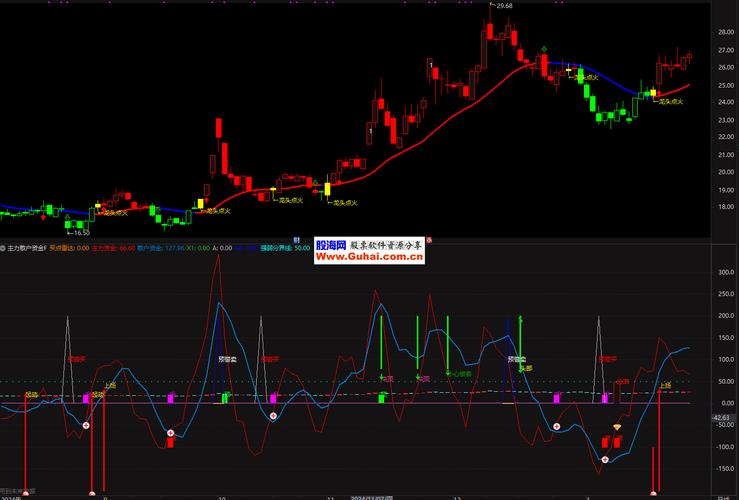Screen dimensions: 739x500
Task: Click the white A: 0.00 readout
Action: click(222, 248)
